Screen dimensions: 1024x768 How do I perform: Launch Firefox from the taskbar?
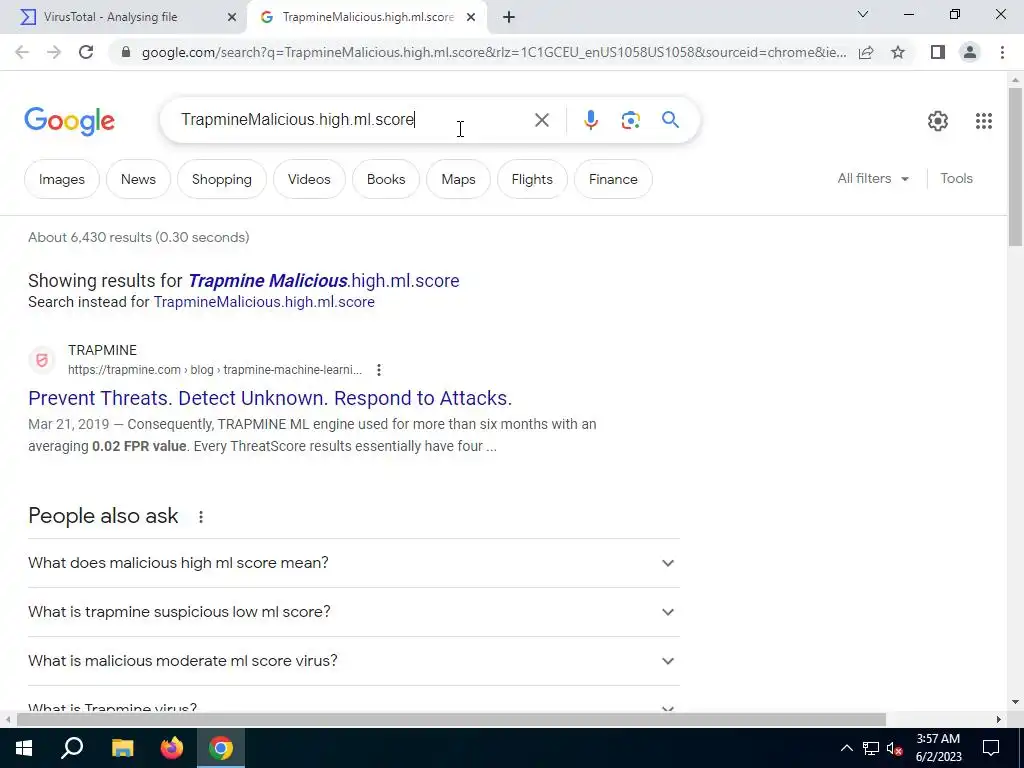[x=172, y=748]
